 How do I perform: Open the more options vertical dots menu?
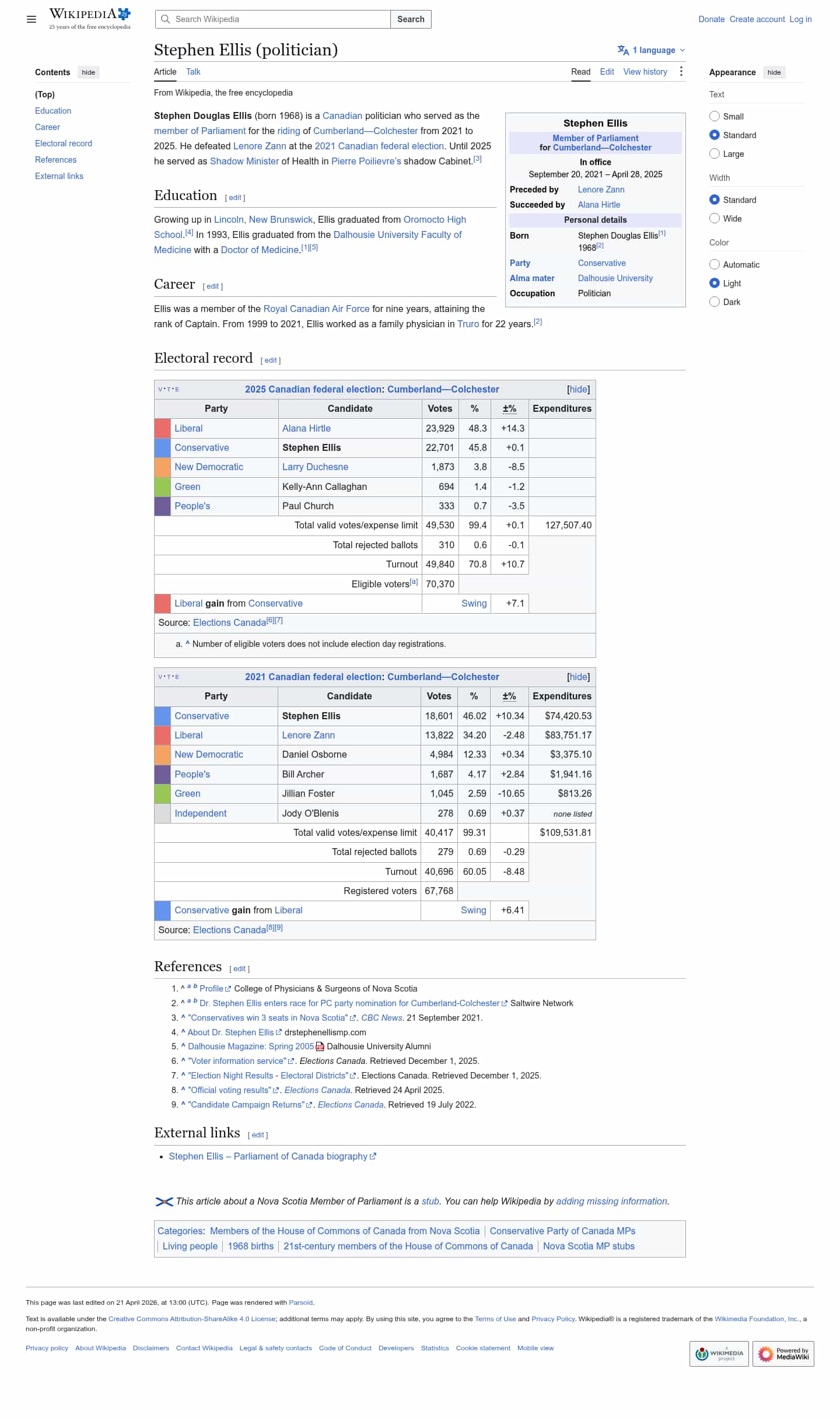[681, 71]
